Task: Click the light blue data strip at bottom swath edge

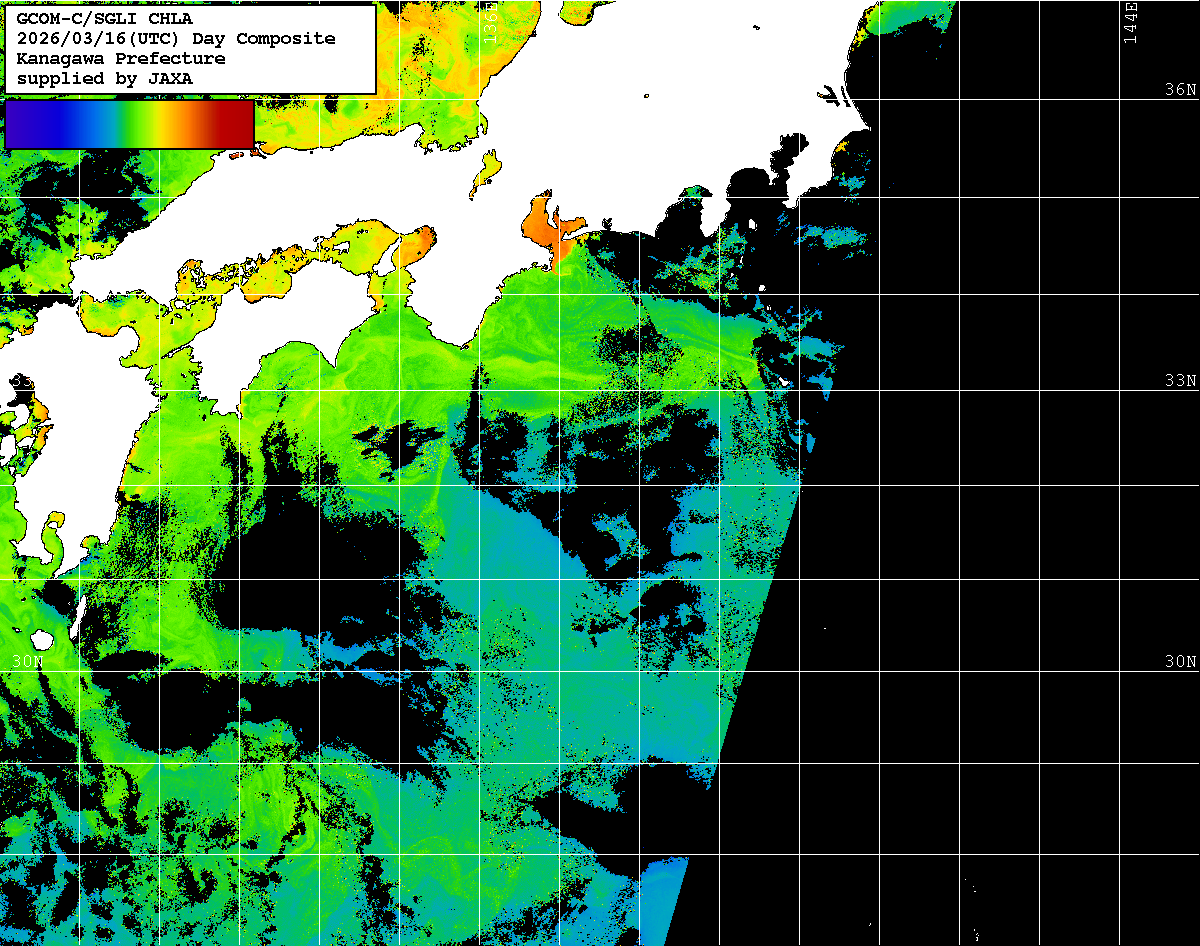Action: [x=661, y=900]
